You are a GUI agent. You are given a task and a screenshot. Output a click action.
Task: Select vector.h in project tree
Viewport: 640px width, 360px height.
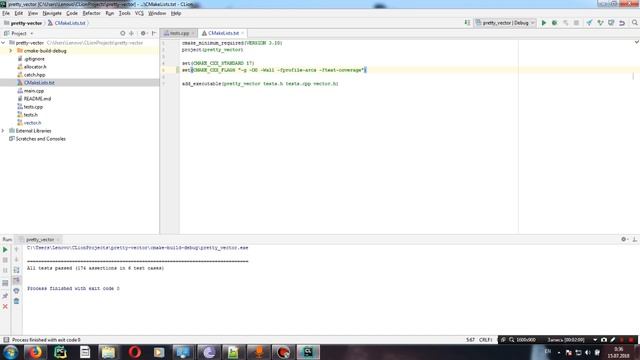click(x=32, y=123)
